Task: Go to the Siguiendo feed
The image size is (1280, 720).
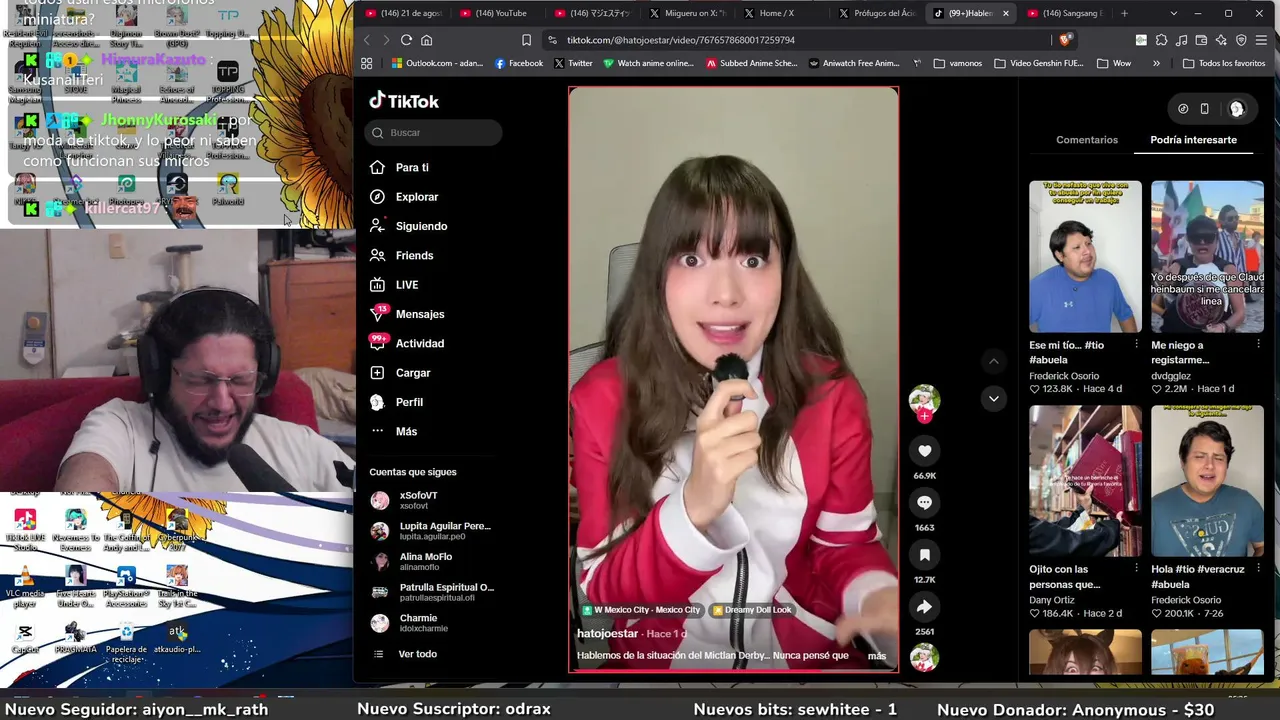Action: click(x=408, y=226)
